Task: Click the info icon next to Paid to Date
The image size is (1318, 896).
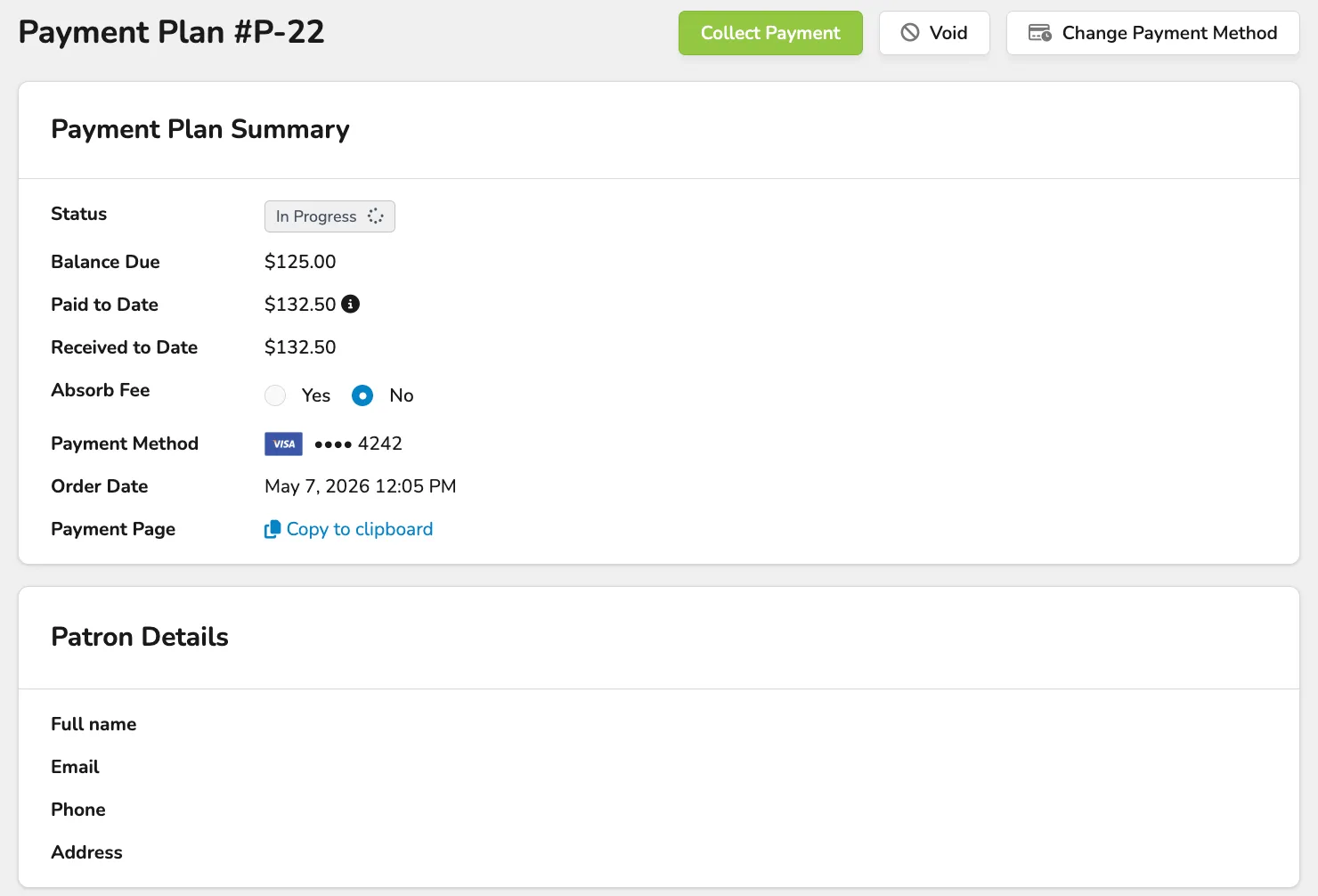Action: pos(351,304)
